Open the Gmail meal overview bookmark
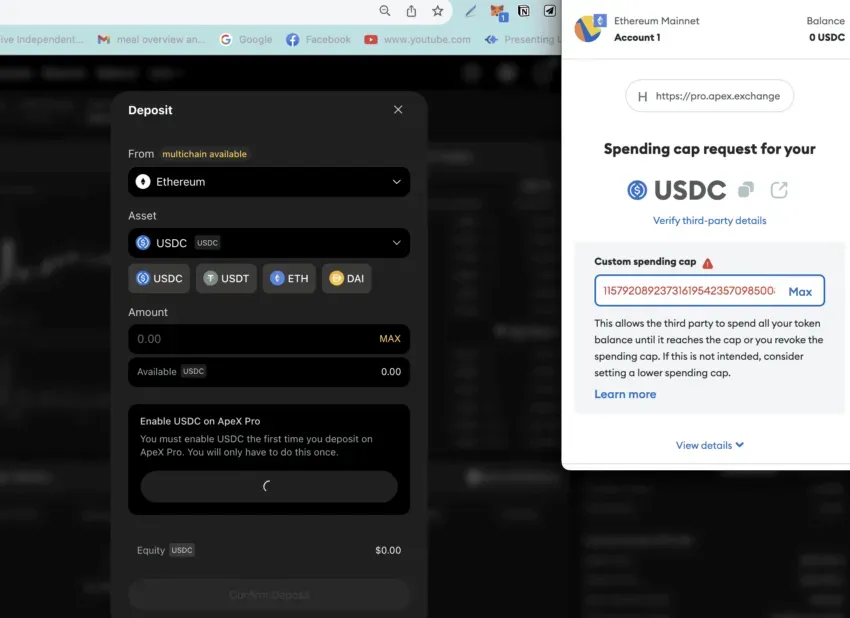Screen dimensions: 850x618 pyautogui.click(x=151, y=40)
